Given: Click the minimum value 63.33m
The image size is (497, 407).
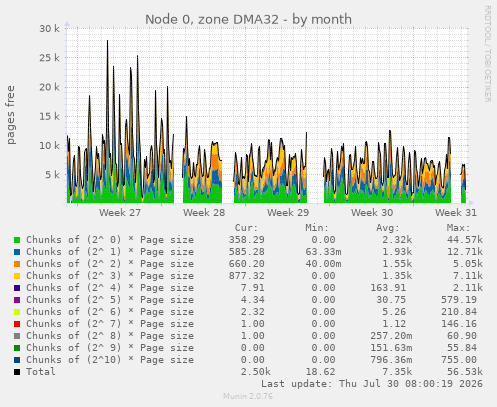Looking at the screenshot, I should pyautogui.click(x=323, y=252).
